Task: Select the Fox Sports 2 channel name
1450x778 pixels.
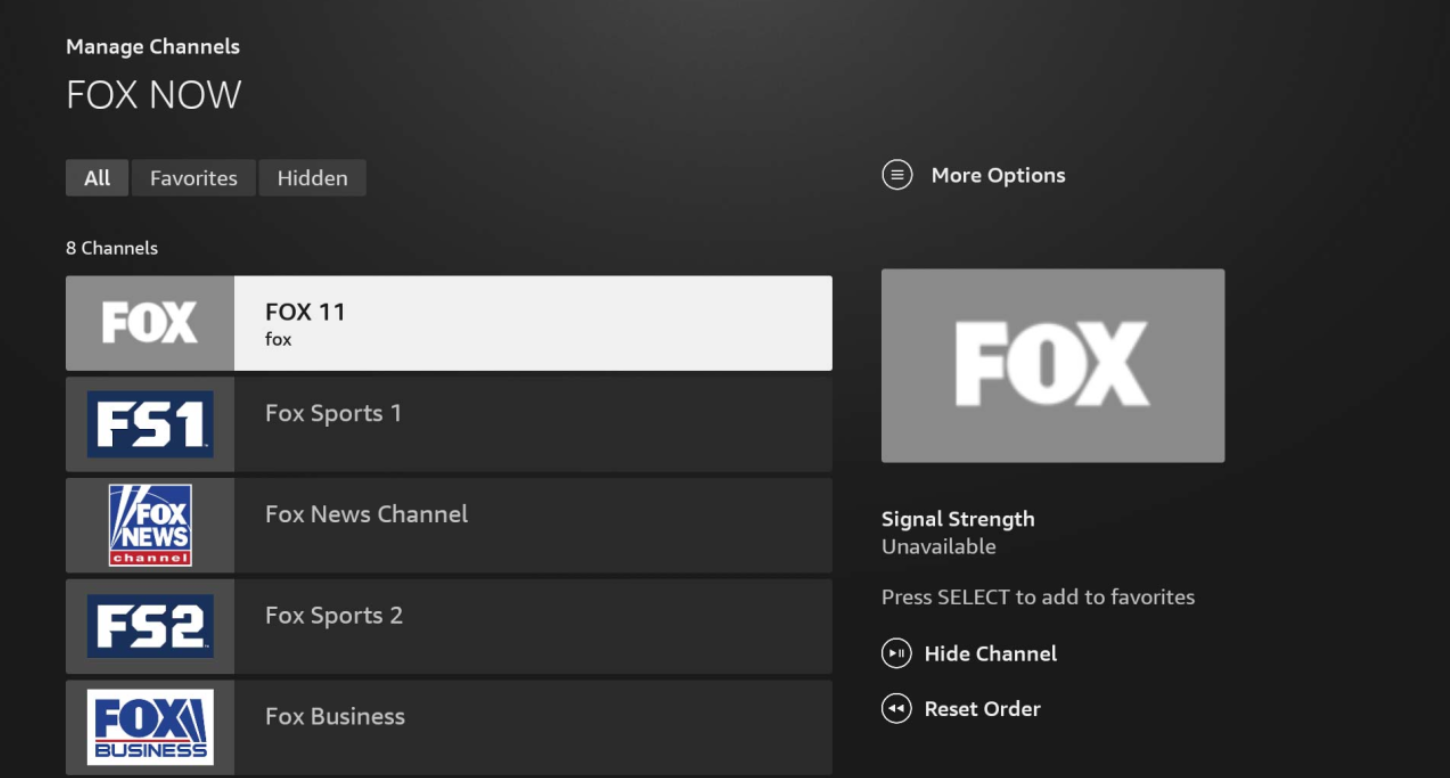Action: click(334, 616)
